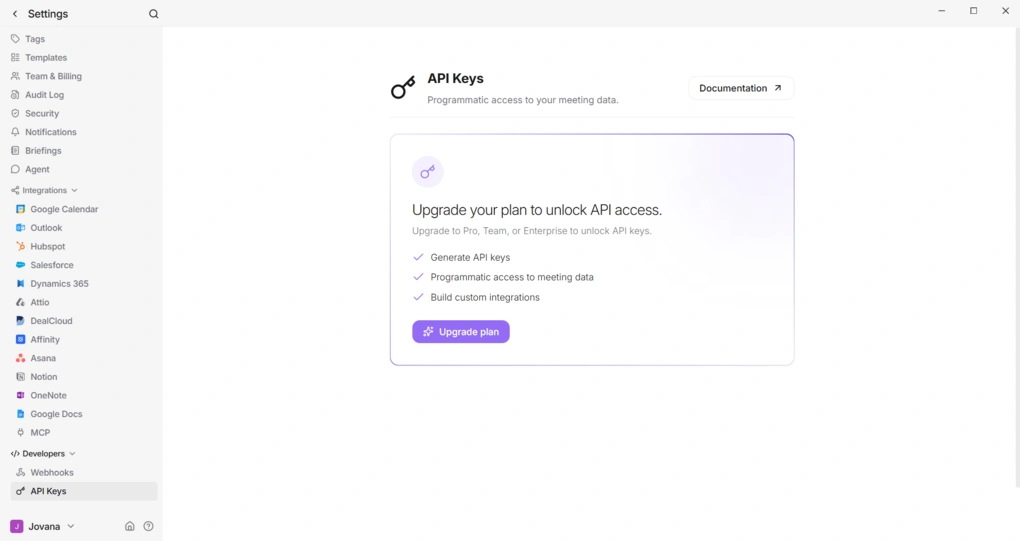Minimize the Settings window
The height and width of the screenshot is (541, 1020).
[941, 11]
